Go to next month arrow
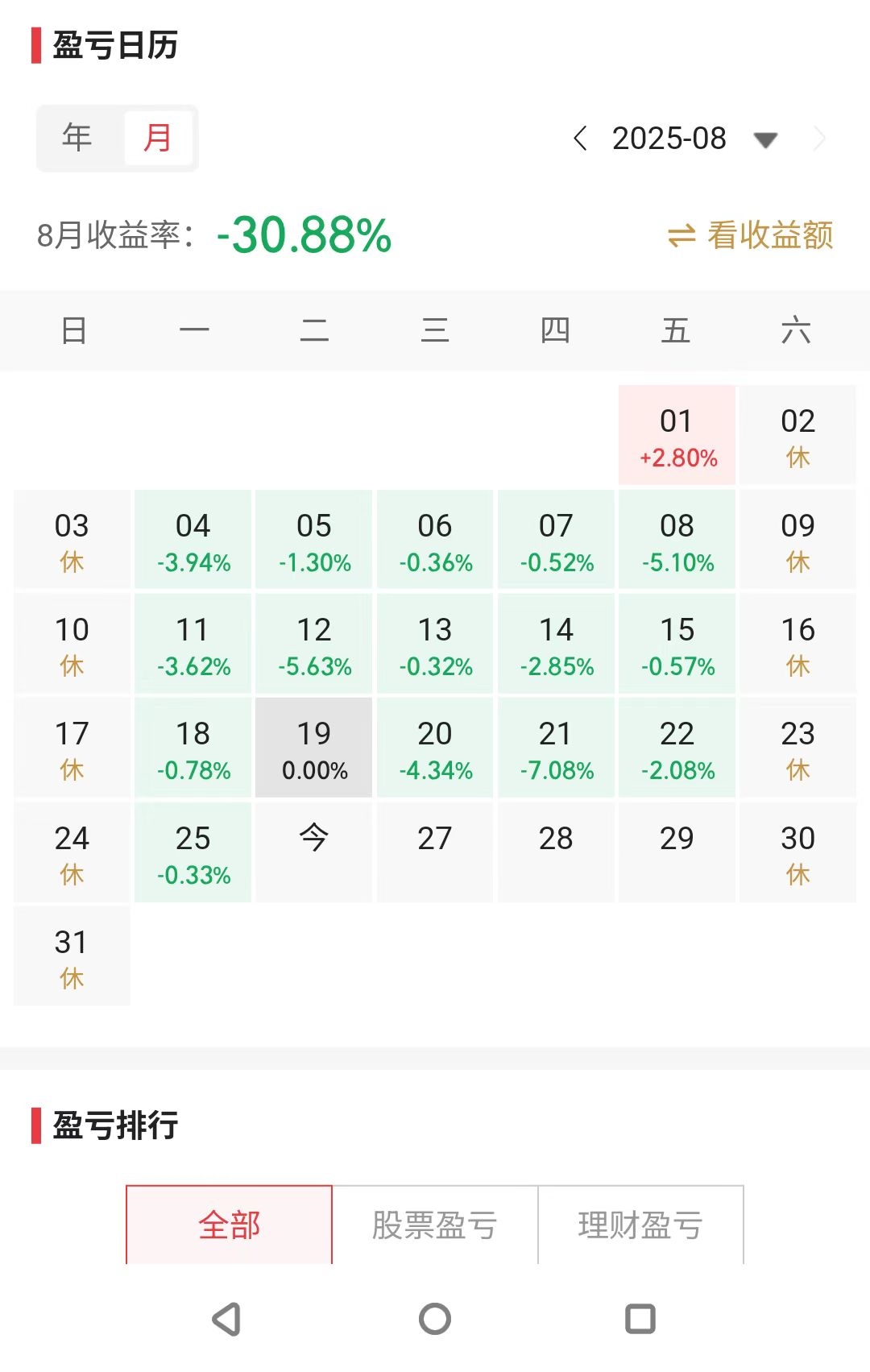 pos(820,139)
